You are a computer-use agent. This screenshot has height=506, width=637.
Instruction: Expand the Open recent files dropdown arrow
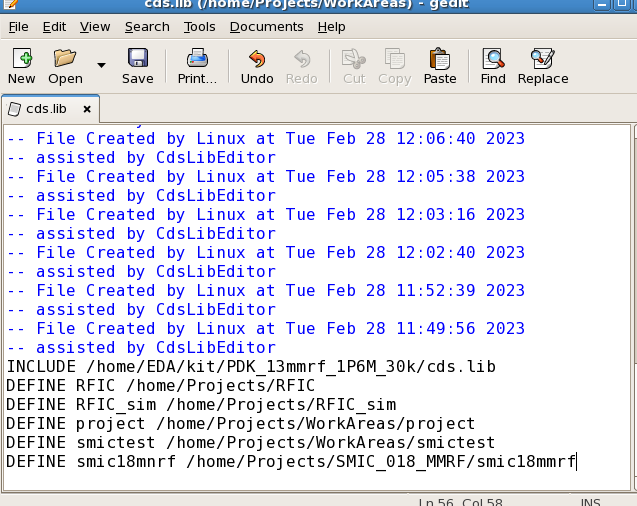[101, 66]
